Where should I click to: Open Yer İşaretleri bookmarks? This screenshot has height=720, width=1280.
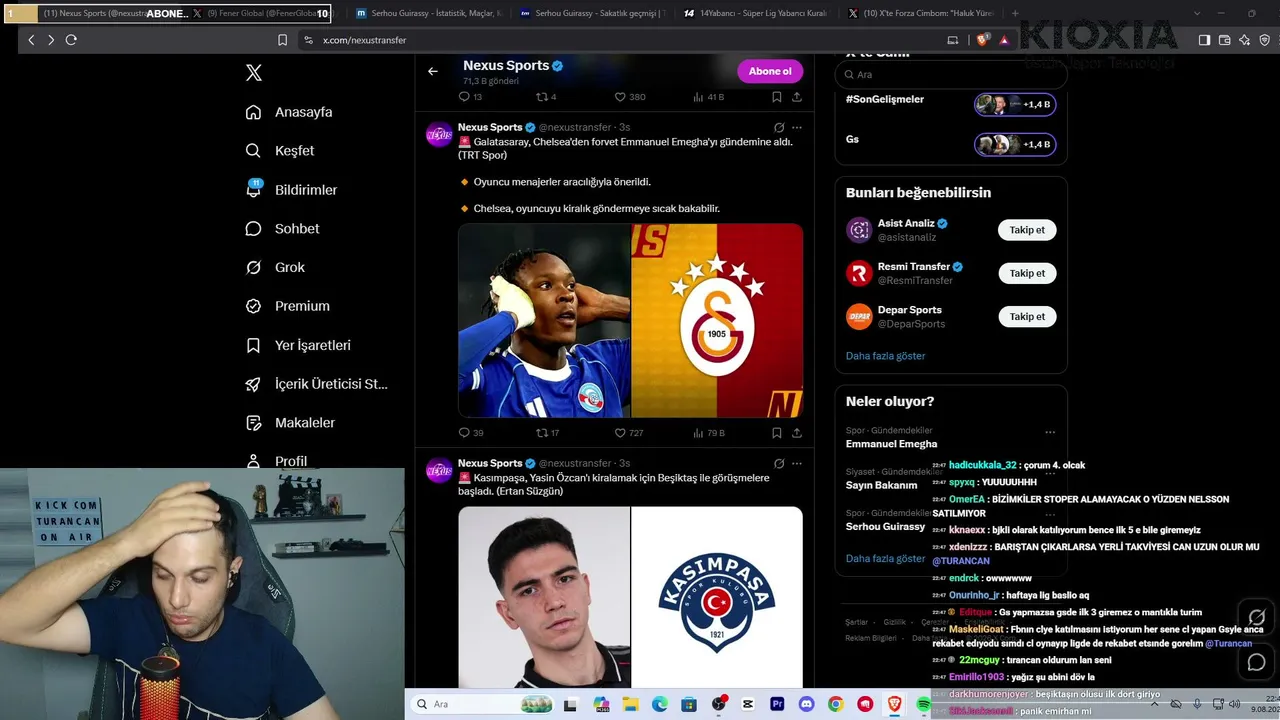298,345
